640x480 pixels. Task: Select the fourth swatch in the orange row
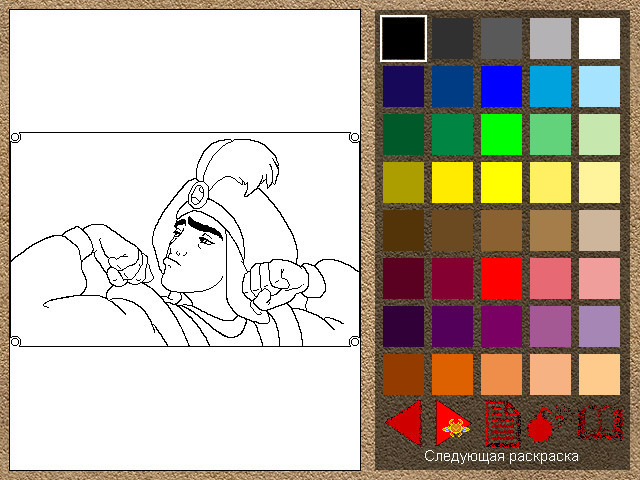(550, 375)
